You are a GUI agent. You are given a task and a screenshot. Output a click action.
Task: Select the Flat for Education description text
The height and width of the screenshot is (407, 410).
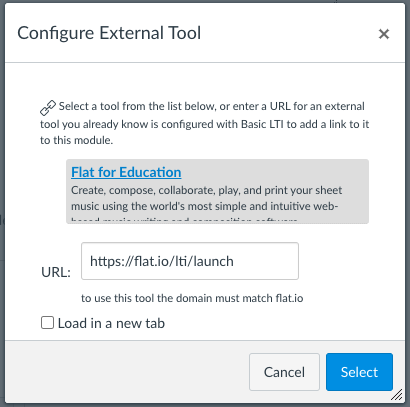206,203
